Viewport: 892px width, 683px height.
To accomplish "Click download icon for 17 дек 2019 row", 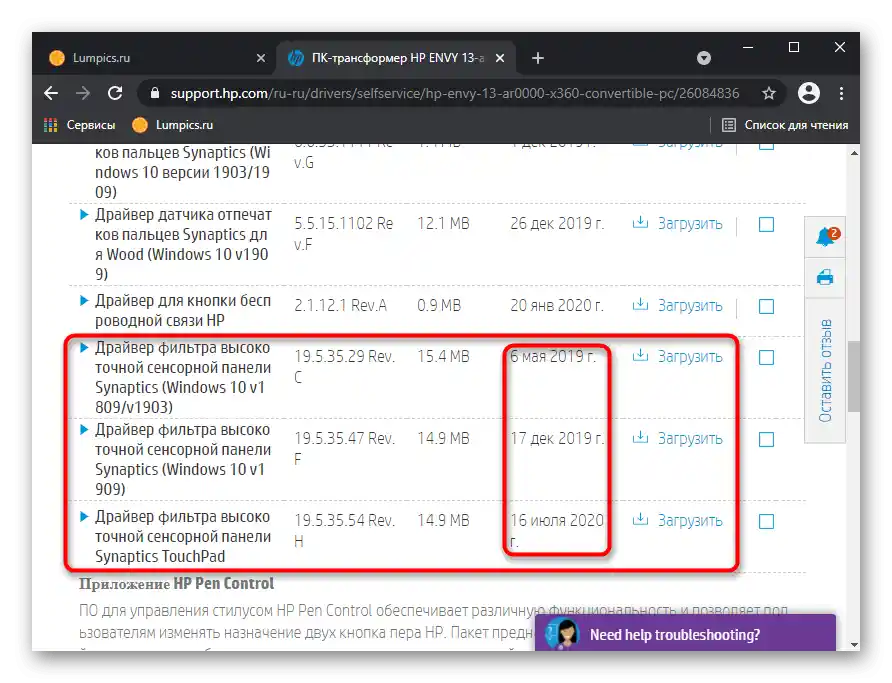I will [x=641, y=437].
